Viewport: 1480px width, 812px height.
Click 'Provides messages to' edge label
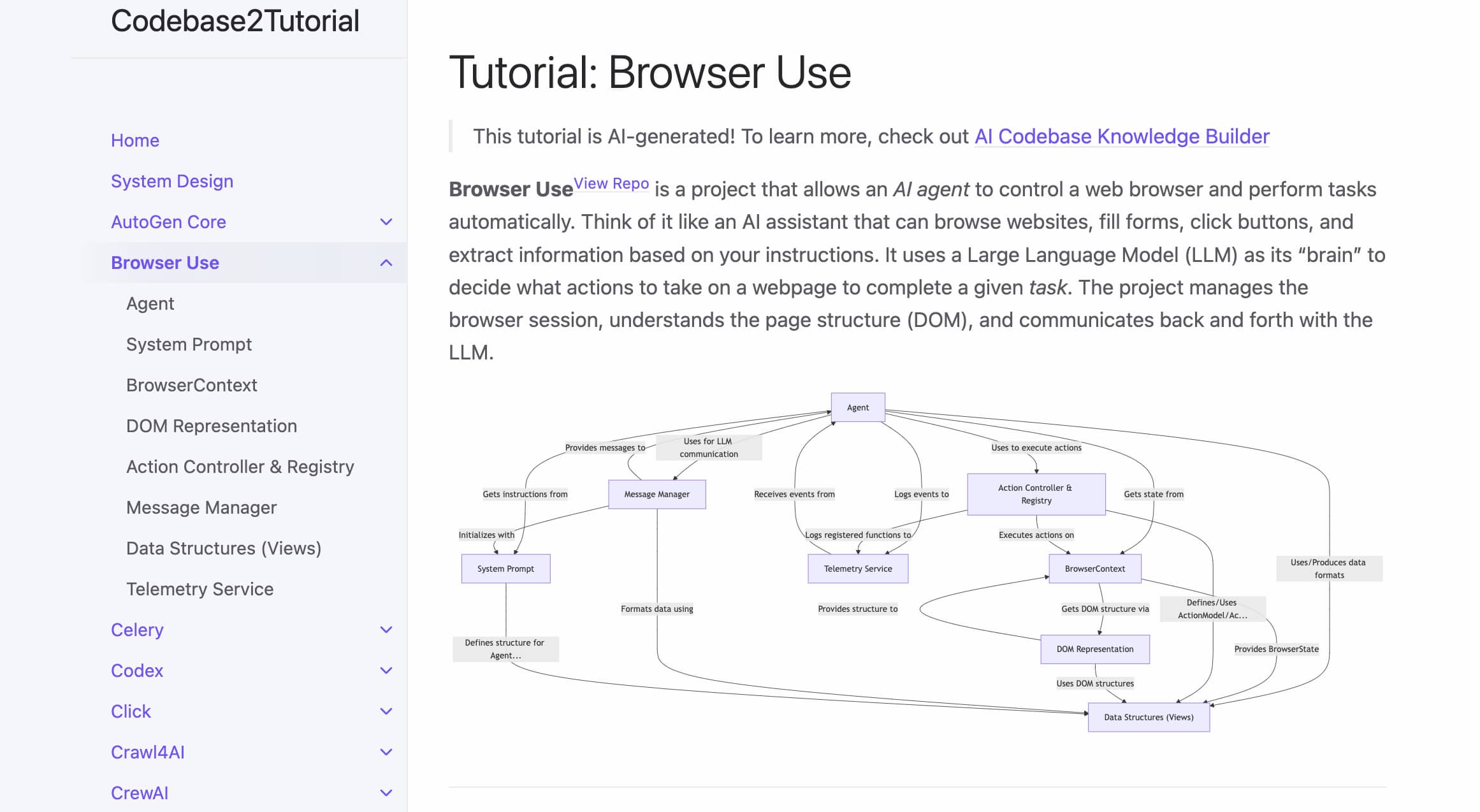605,447
